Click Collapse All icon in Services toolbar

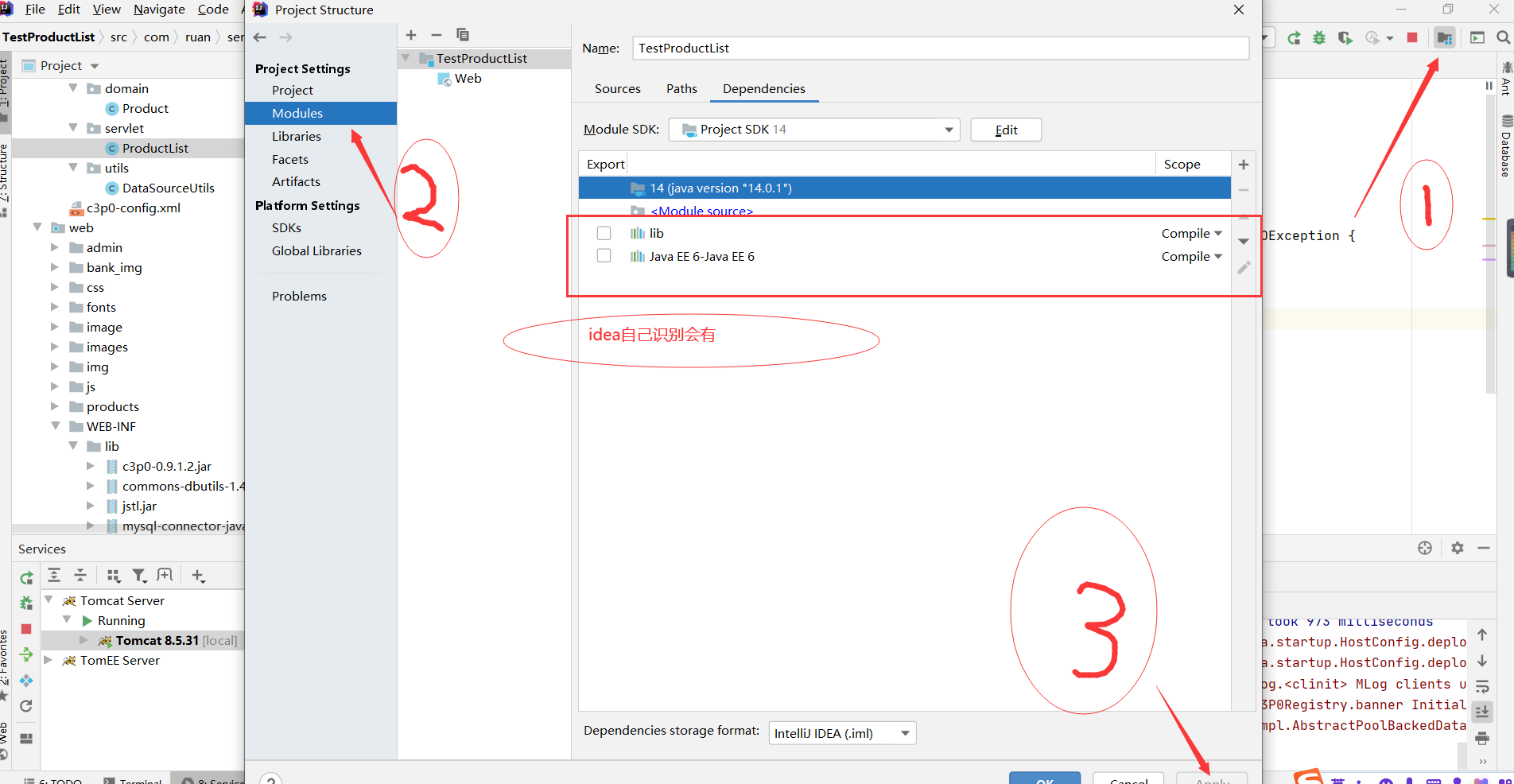coord(80,575)
